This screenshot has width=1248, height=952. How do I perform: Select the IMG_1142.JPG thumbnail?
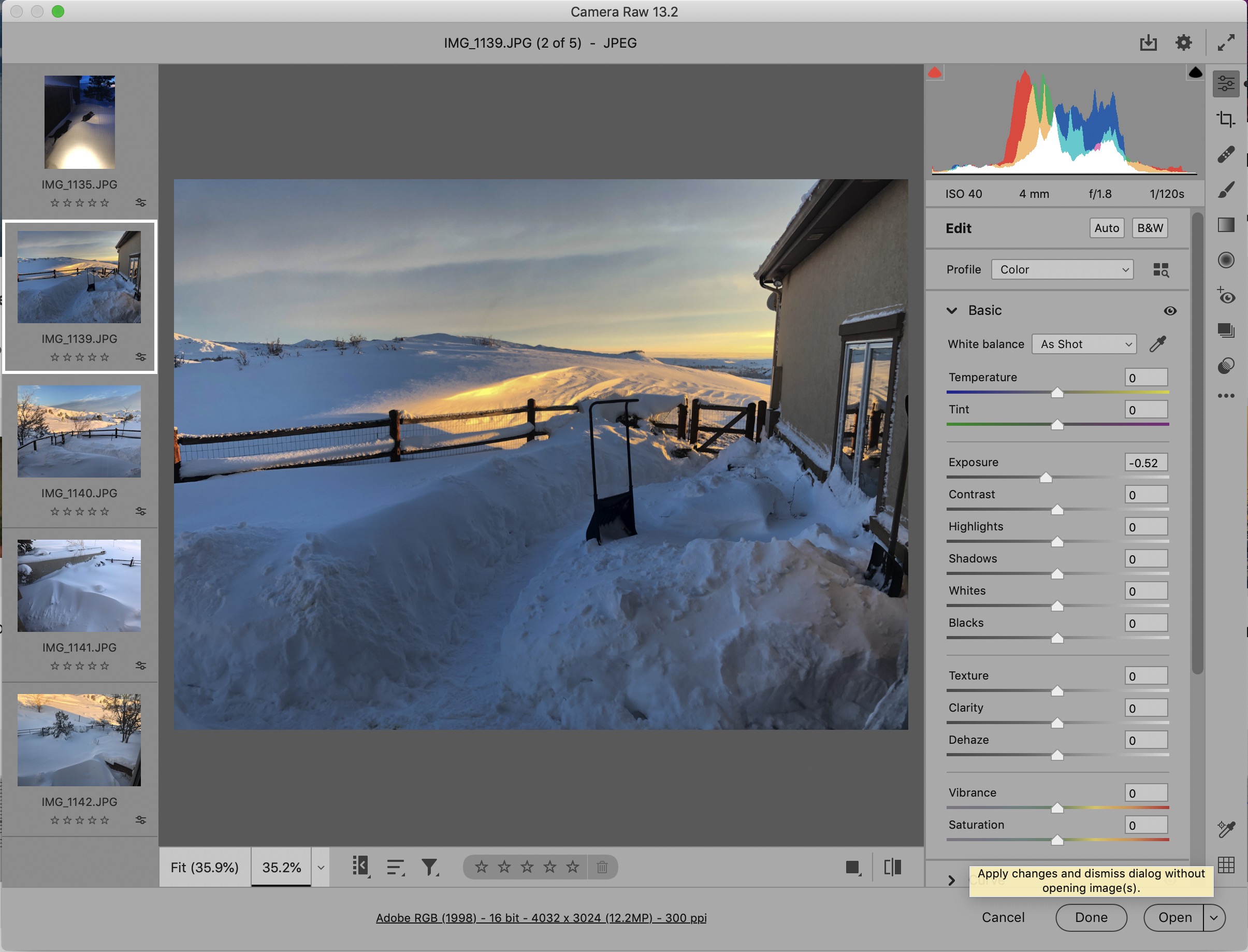79,740
